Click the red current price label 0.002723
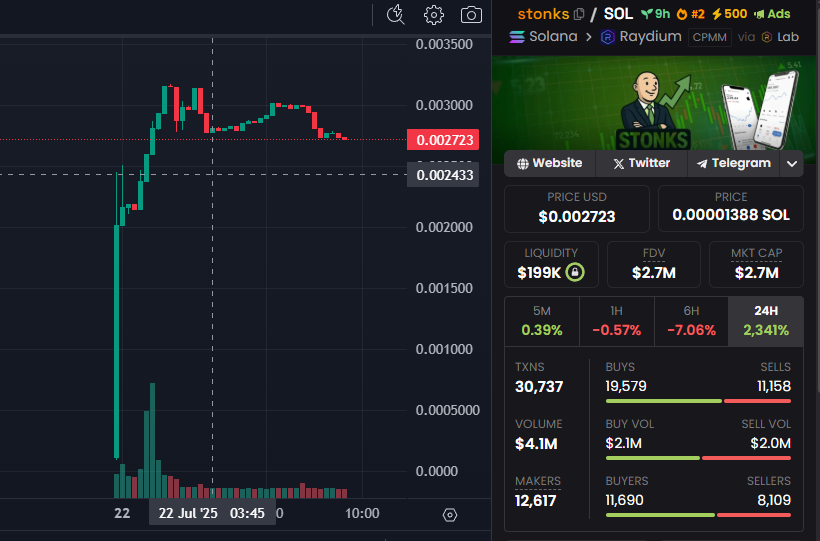The height and width of the screenshot is (541, 820). point(443,140)
